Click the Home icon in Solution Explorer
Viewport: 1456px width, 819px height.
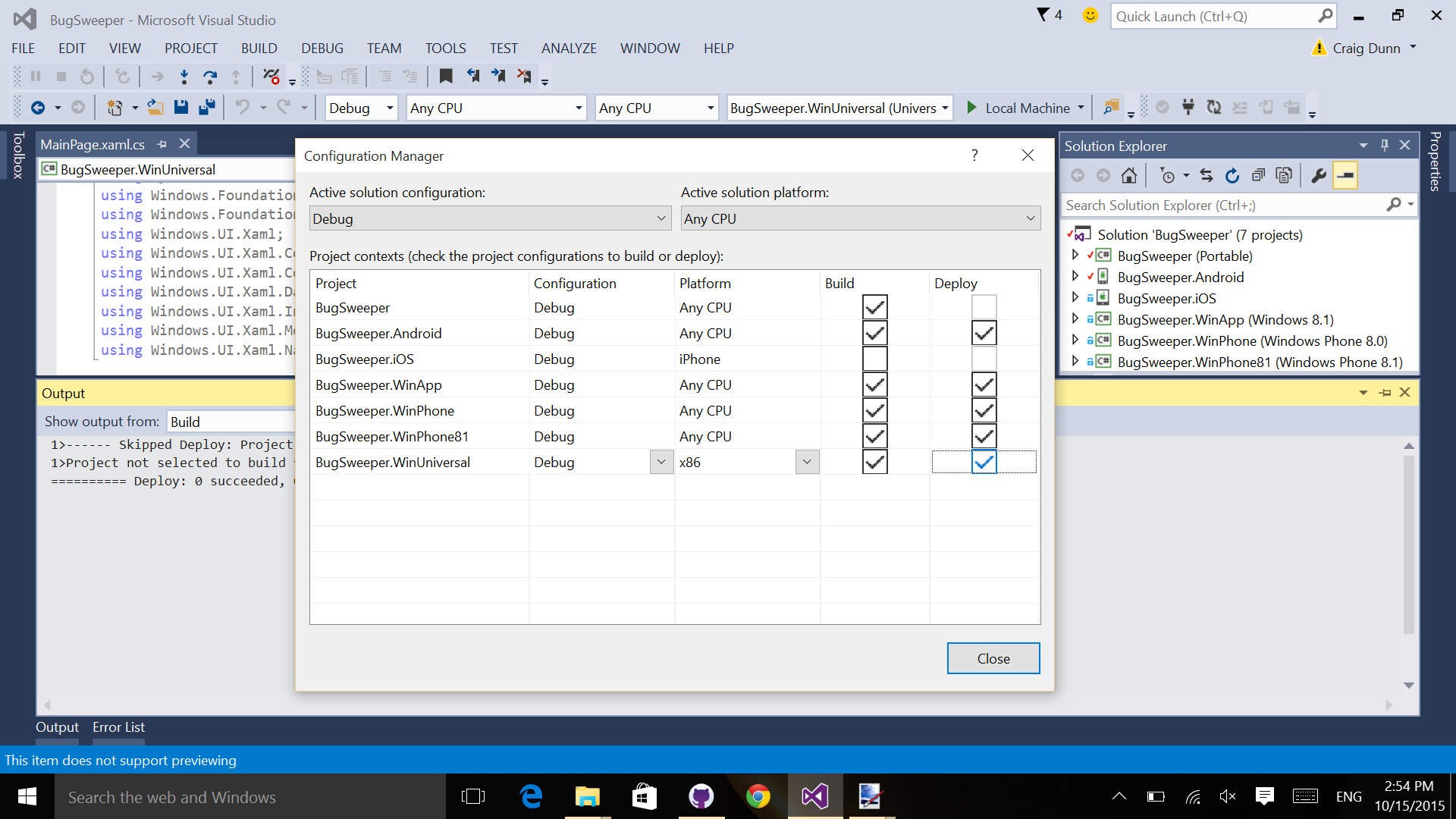(x=1129, y=176)
